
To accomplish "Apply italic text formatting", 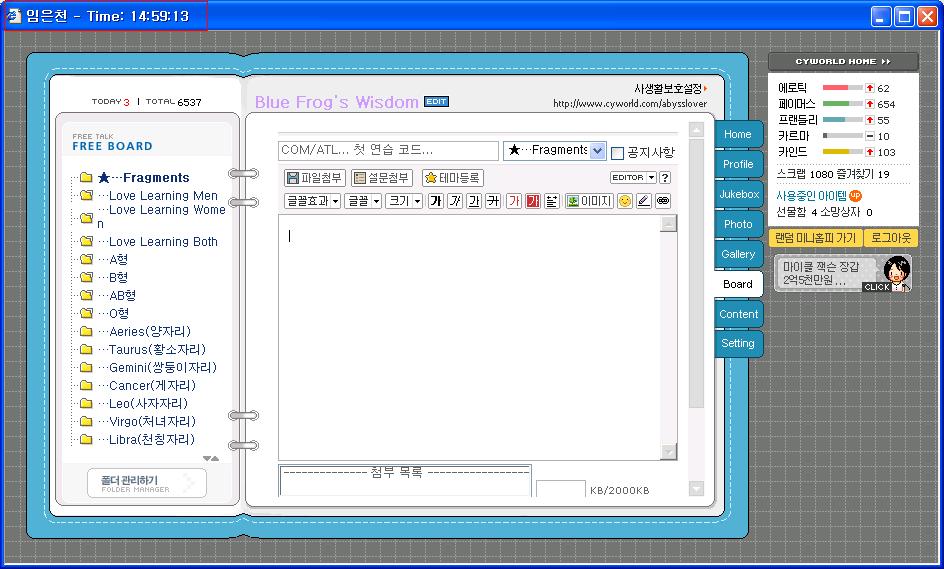I will [455, 201].
